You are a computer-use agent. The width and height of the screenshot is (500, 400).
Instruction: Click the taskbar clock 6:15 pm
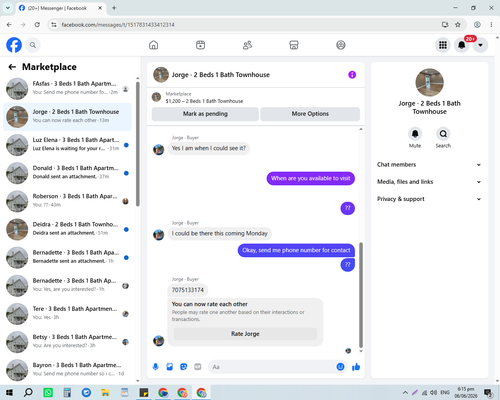pyautogui.click(x=466, y=393)
